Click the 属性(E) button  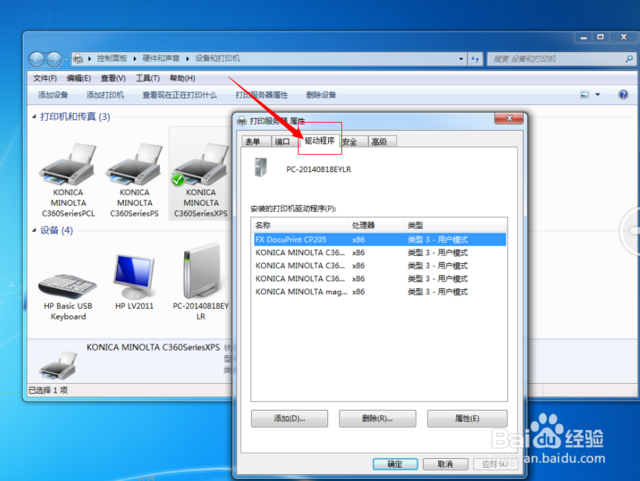pos(467,419)
